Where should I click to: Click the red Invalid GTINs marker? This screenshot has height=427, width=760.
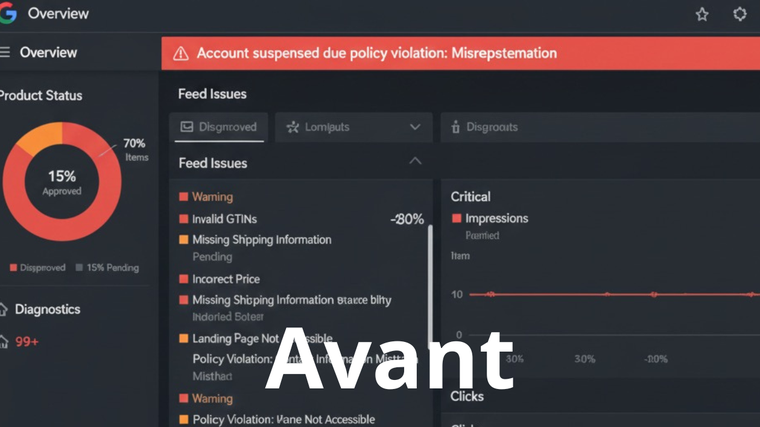click(x=183, y=219)
